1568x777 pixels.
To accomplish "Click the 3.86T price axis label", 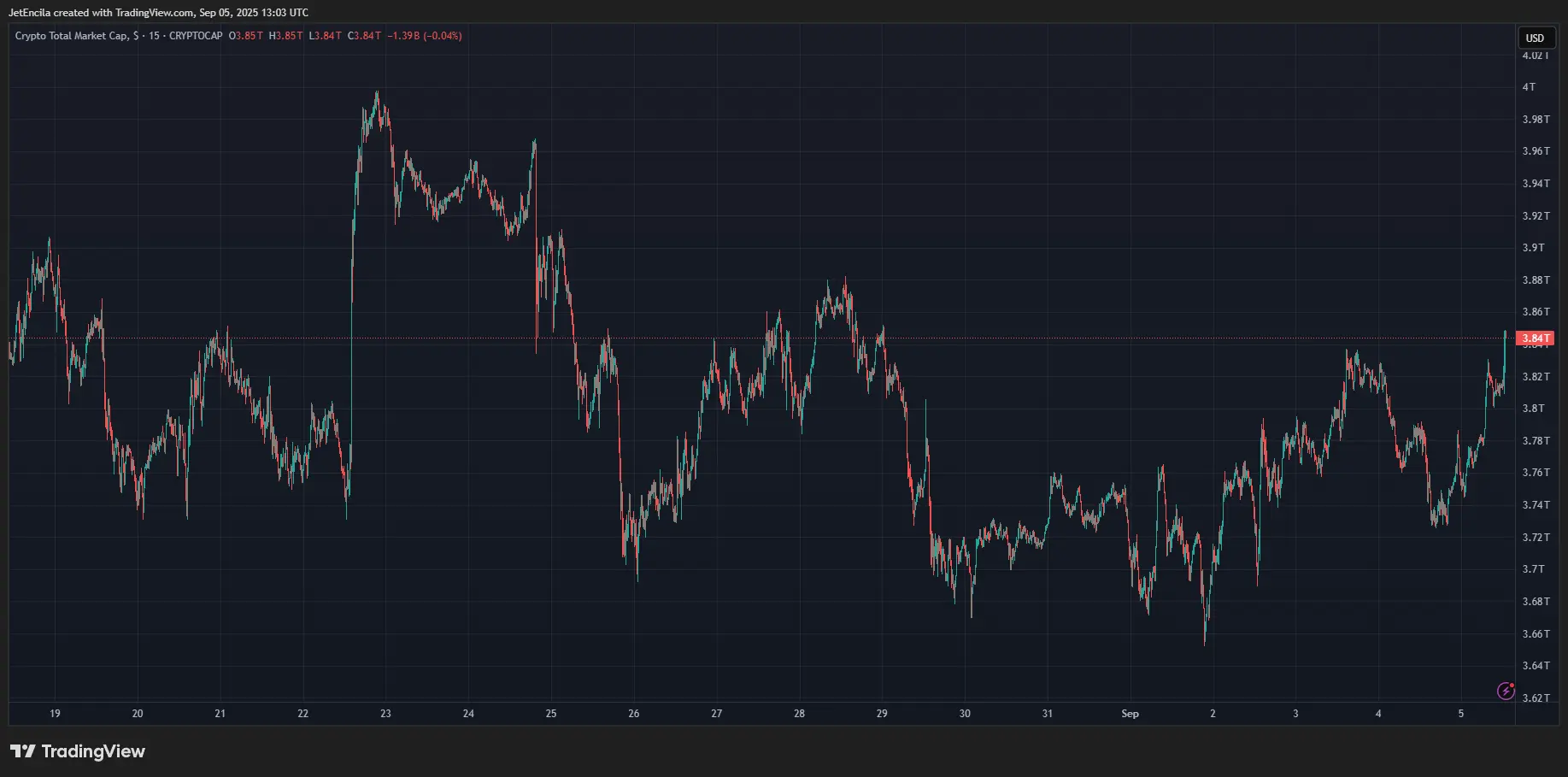I will [1536, 312].
